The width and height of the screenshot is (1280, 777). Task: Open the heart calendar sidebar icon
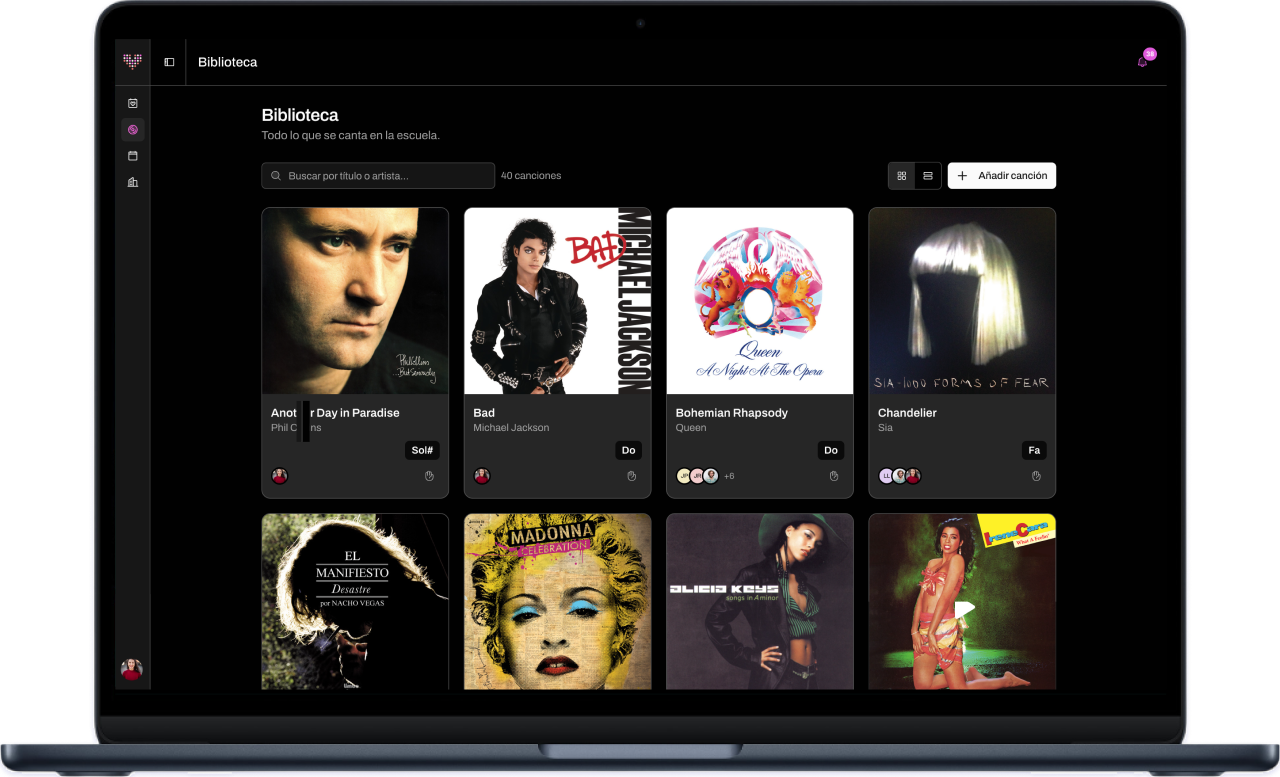132,103
